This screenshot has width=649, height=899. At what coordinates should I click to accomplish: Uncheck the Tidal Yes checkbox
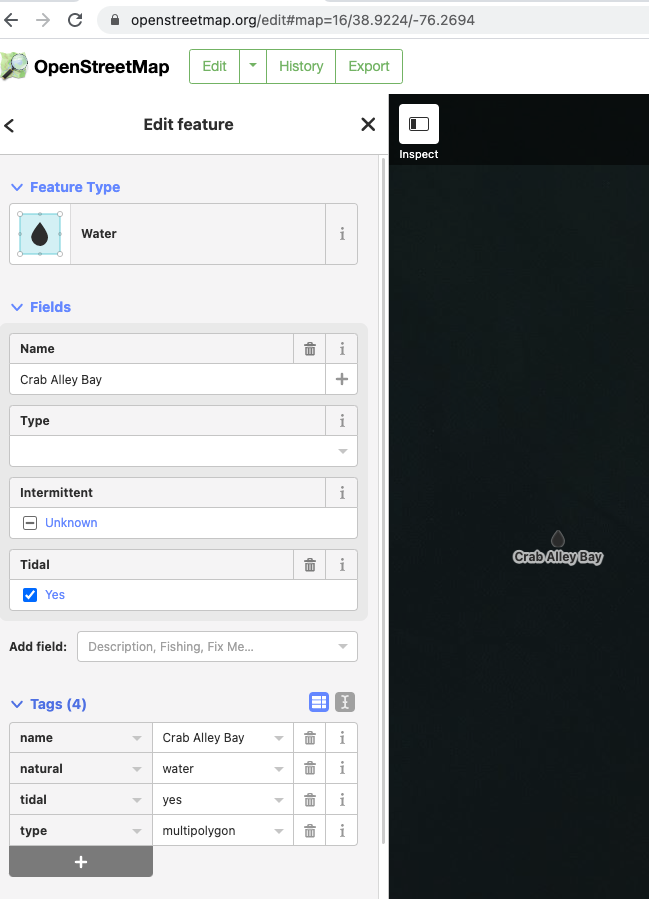pos(30,595)
